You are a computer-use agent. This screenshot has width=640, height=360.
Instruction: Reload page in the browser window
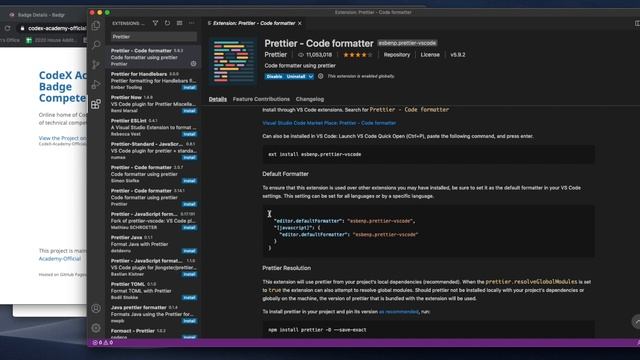click(x=7, y=28)
